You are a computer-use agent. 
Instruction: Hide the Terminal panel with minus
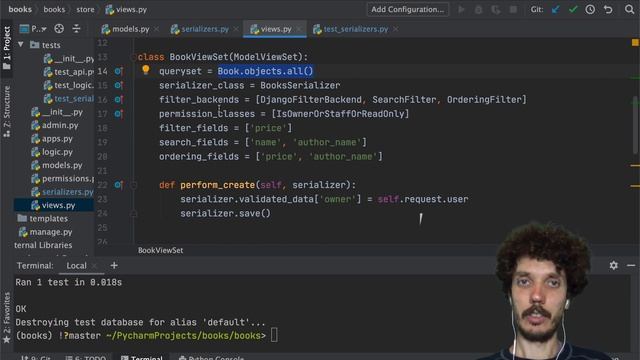pos(631,265)
